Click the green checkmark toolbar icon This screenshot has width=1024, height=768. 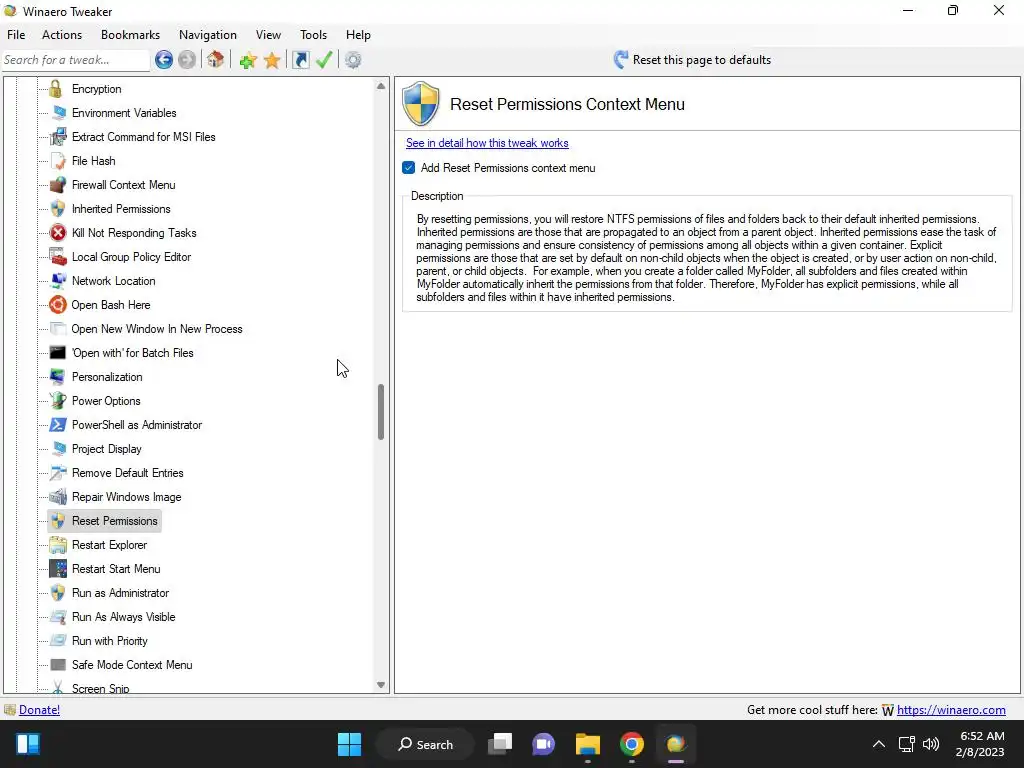pos(324,60)
